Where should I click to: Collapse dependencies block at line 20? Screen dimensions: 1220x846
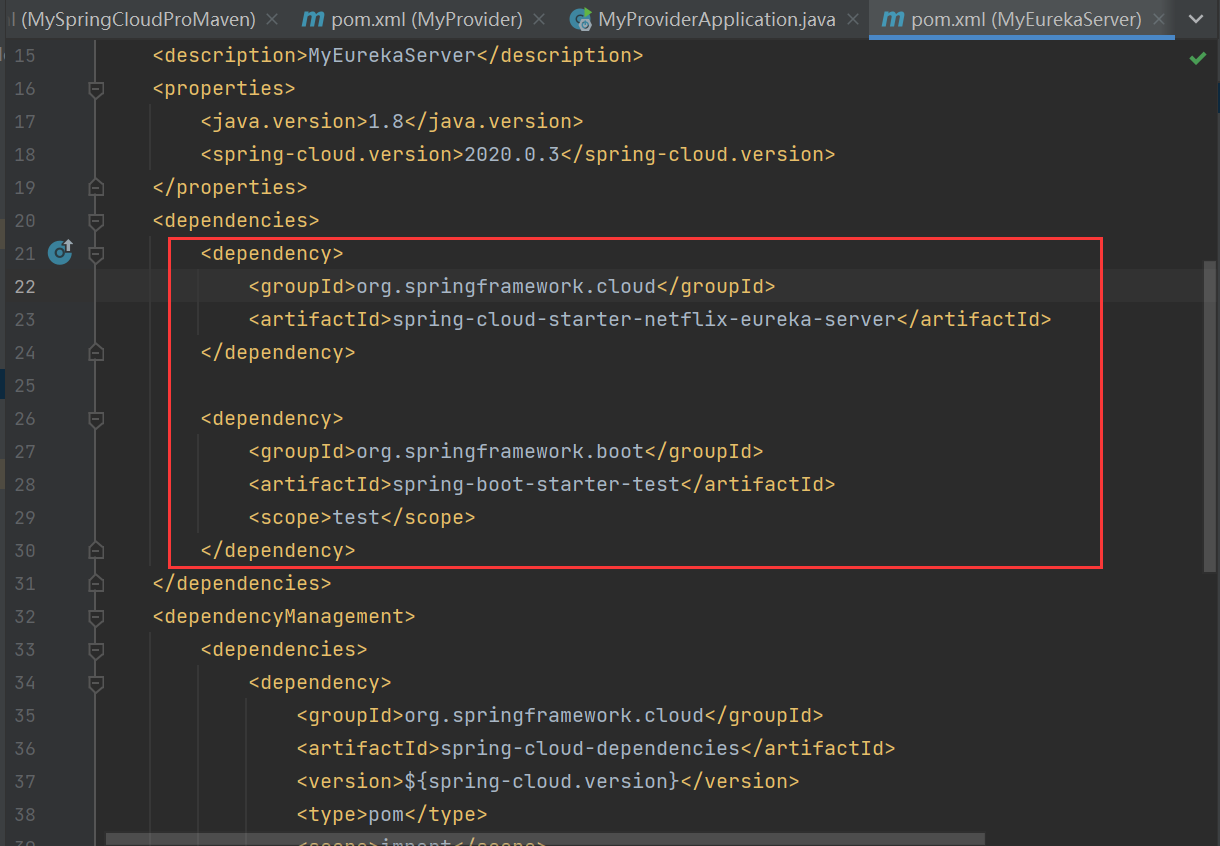(96, 221)
